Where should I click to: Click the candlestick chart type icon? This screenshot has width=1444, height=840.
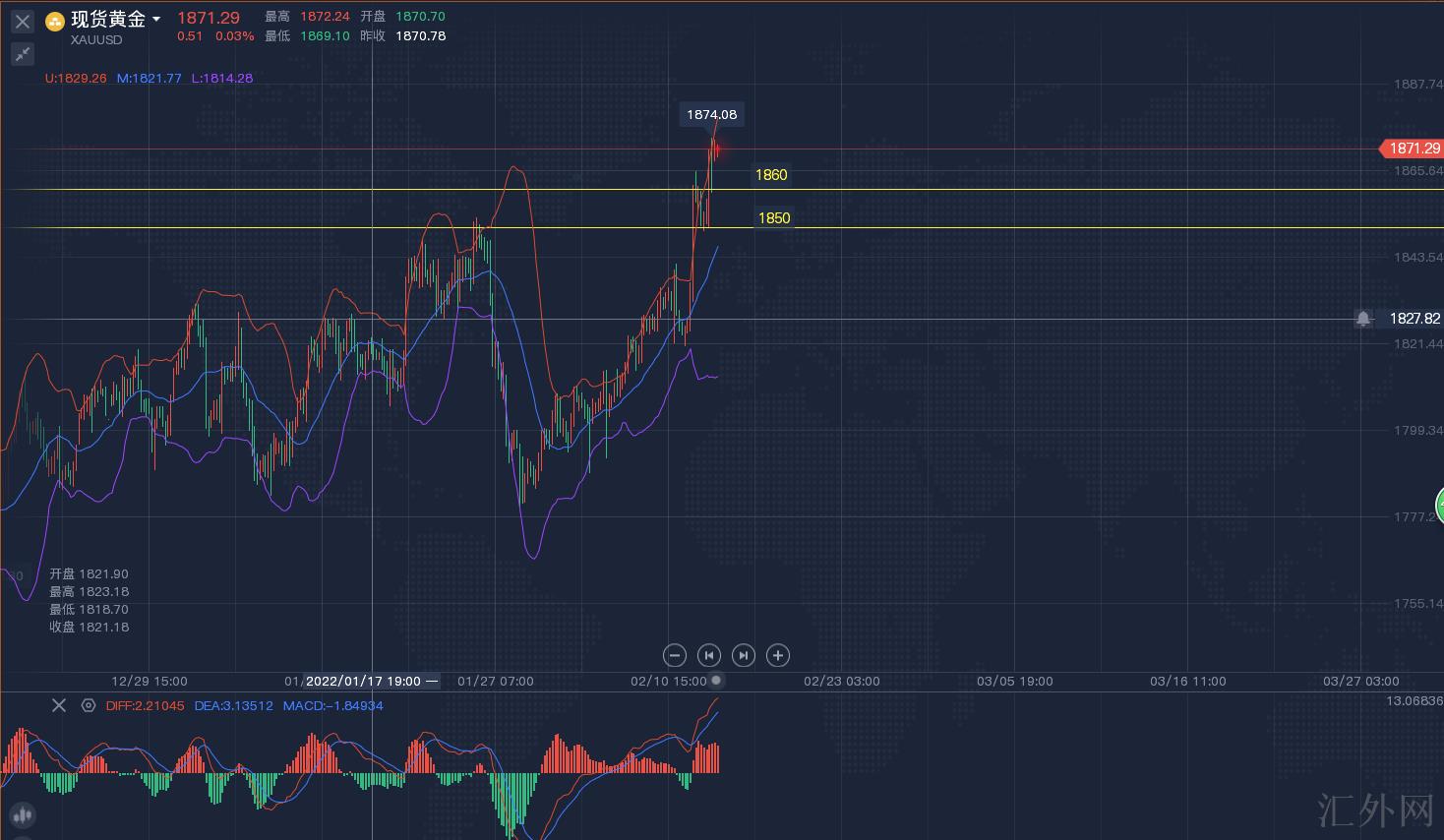(22, 815)
